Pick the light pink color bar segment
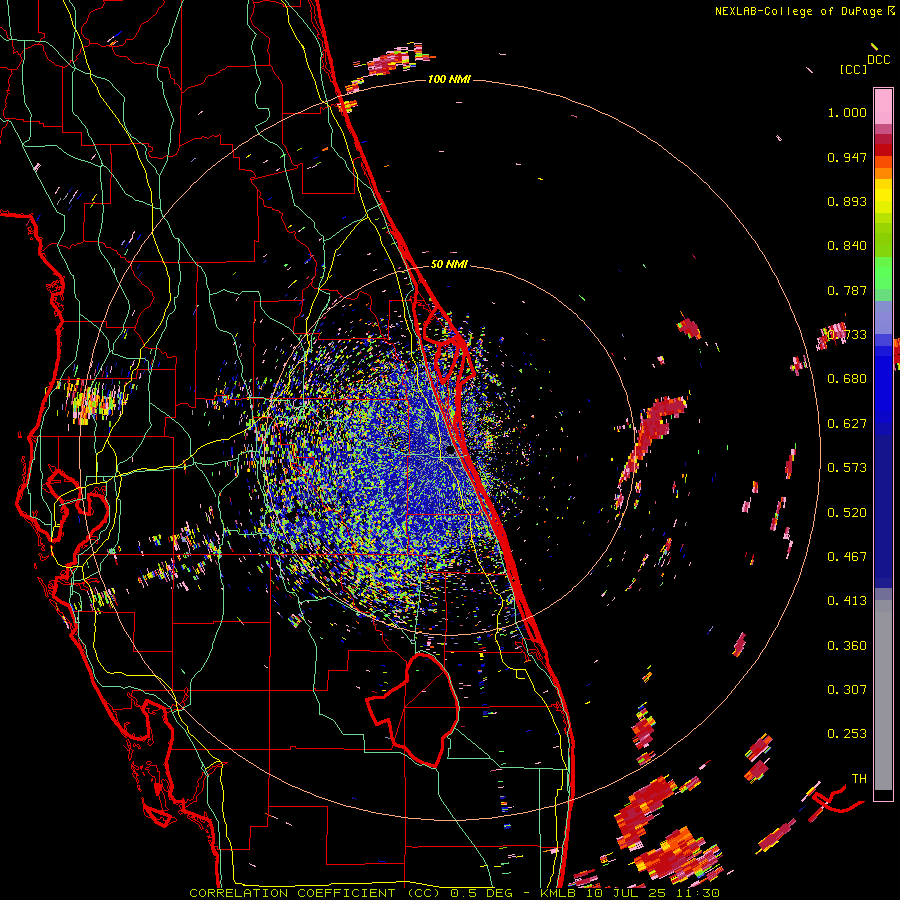 pos(883,106)
